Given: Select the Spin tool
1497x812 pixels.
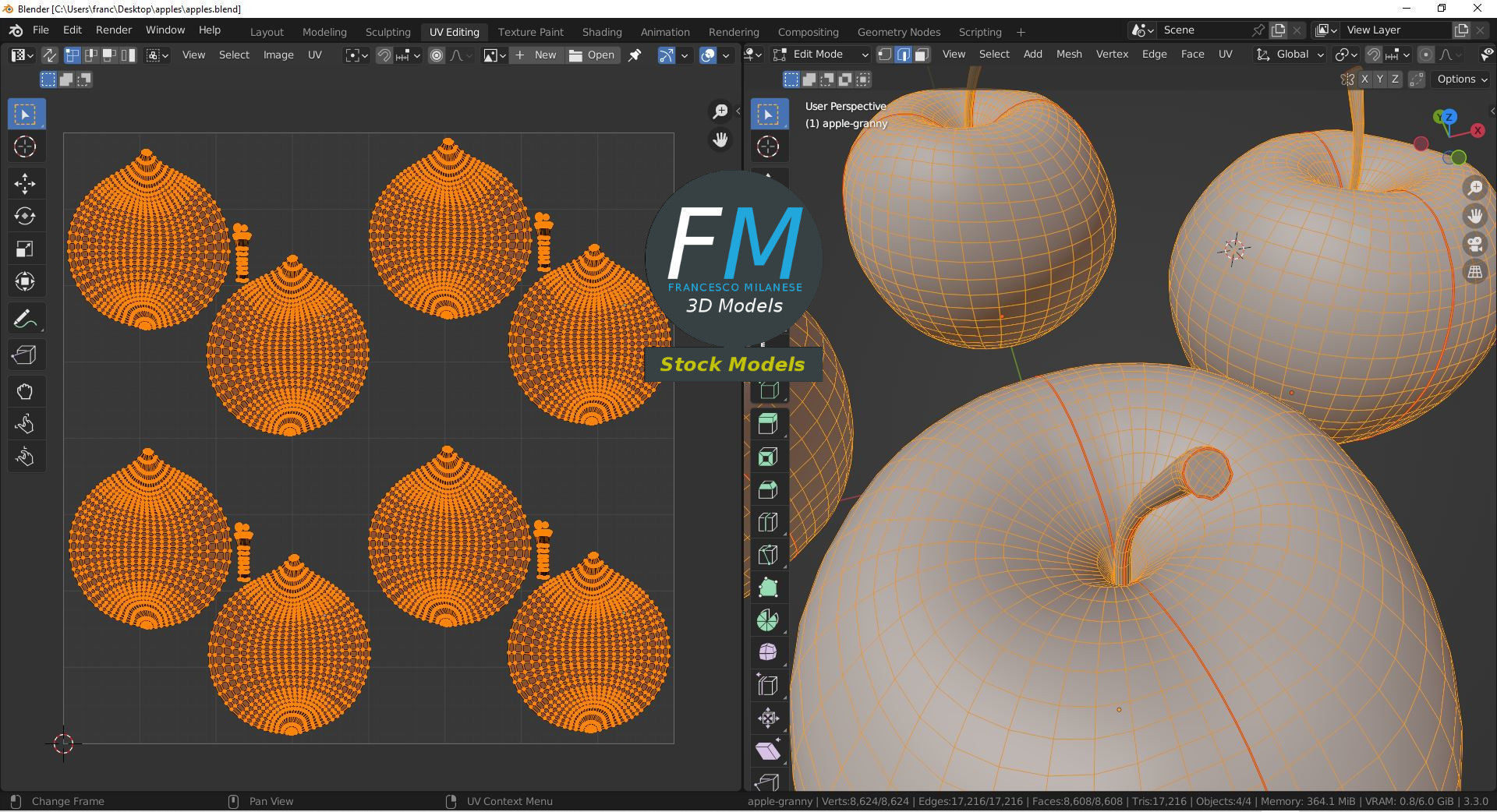Looking at the screenshot, I should tap(769, 620).
